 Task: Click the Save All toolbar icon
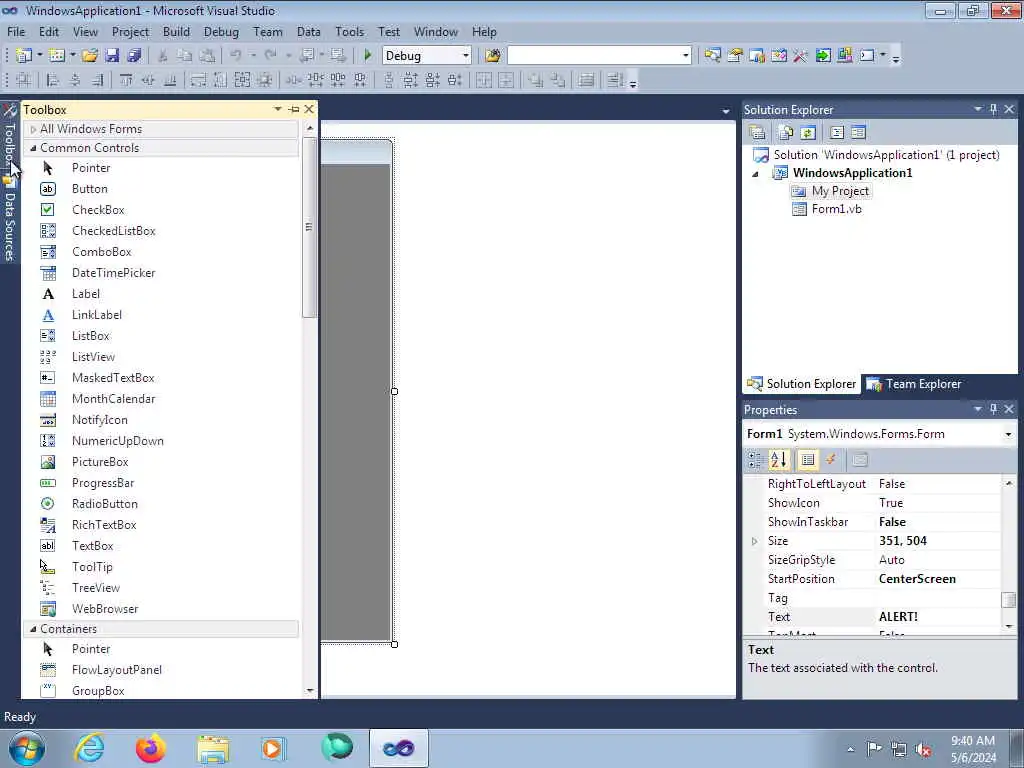pos(135,56)
